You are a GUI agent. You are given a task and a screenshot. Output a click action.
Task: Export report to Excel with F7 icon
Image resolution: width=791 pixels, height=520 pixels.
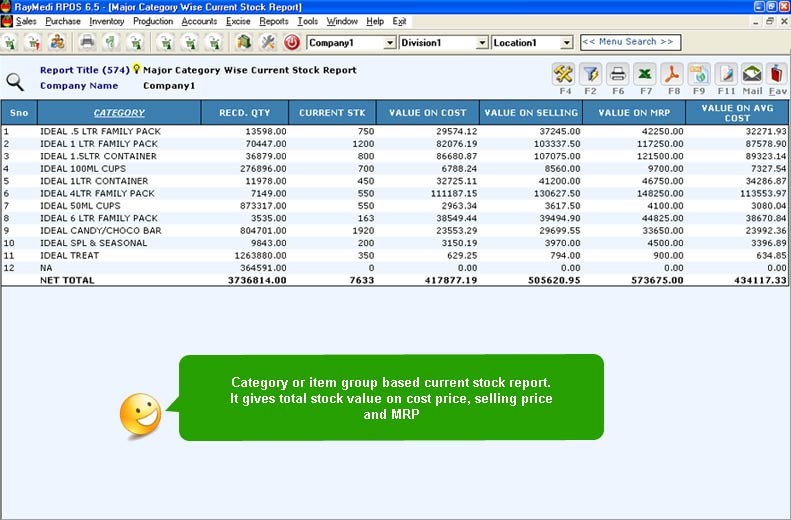645,75
